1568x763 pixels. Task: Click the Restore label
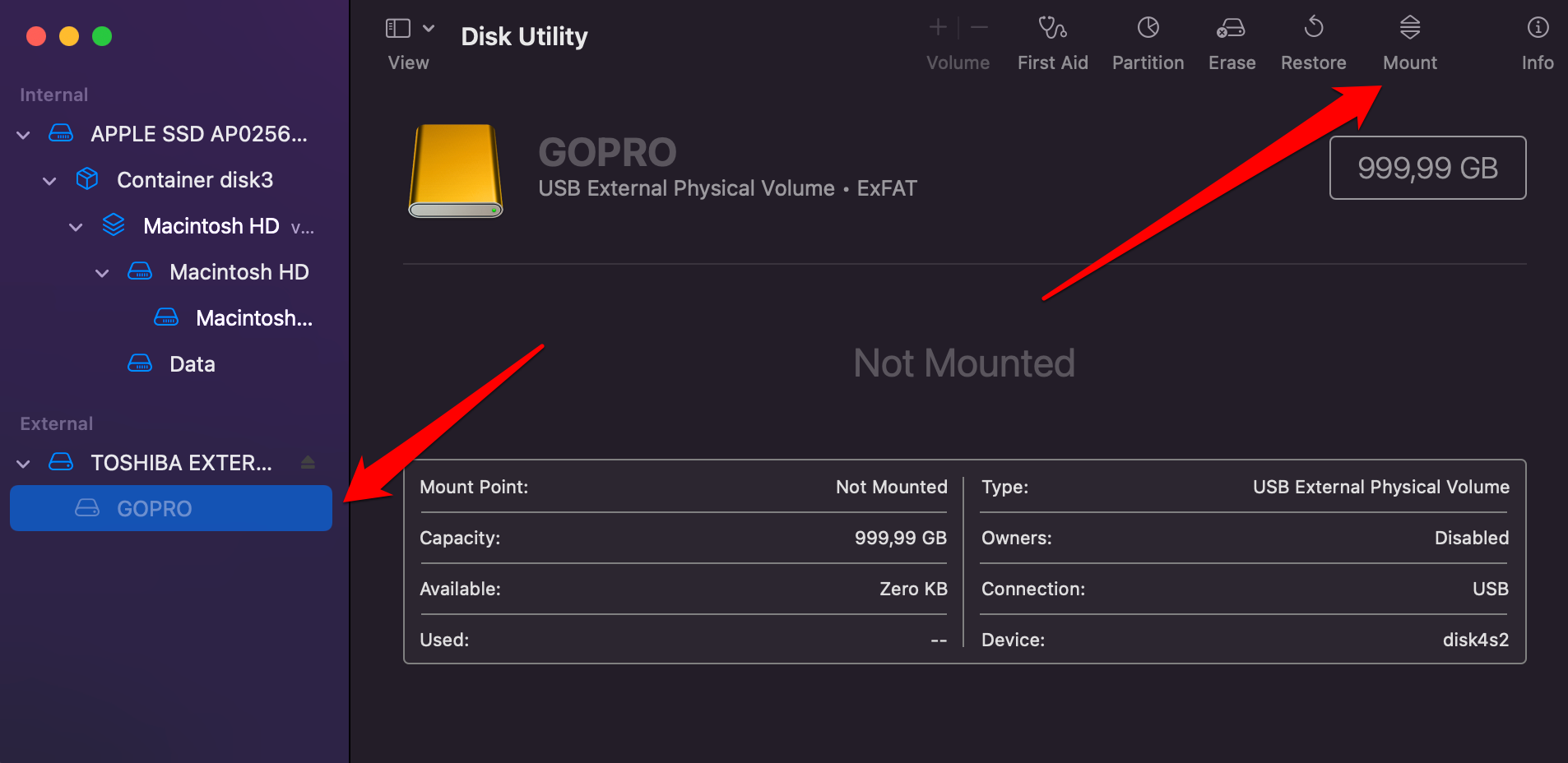pyautogui.click(x=1313, y=62)
